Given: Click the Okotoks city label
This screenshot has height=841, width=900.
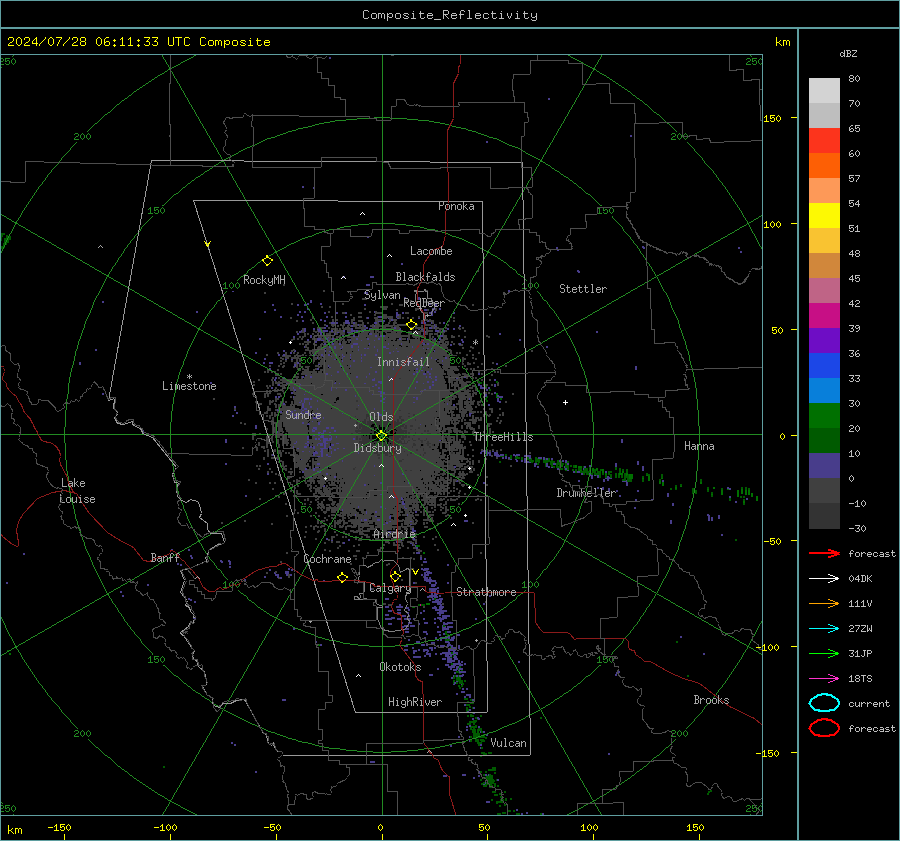Looking at the screenshot, I should (400, 666).
